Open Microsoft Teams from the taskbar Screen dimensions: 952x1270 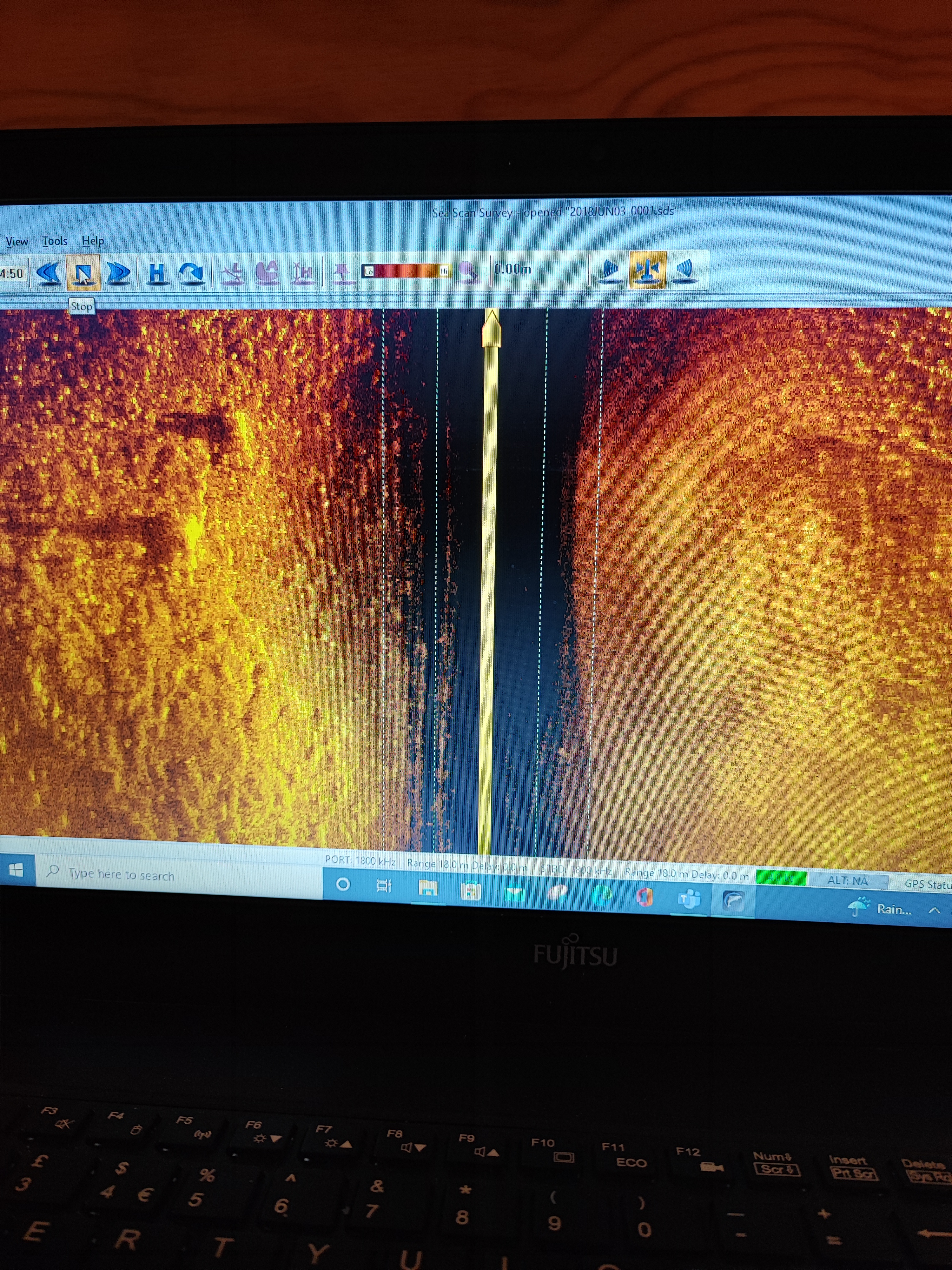tap(689, 899)
